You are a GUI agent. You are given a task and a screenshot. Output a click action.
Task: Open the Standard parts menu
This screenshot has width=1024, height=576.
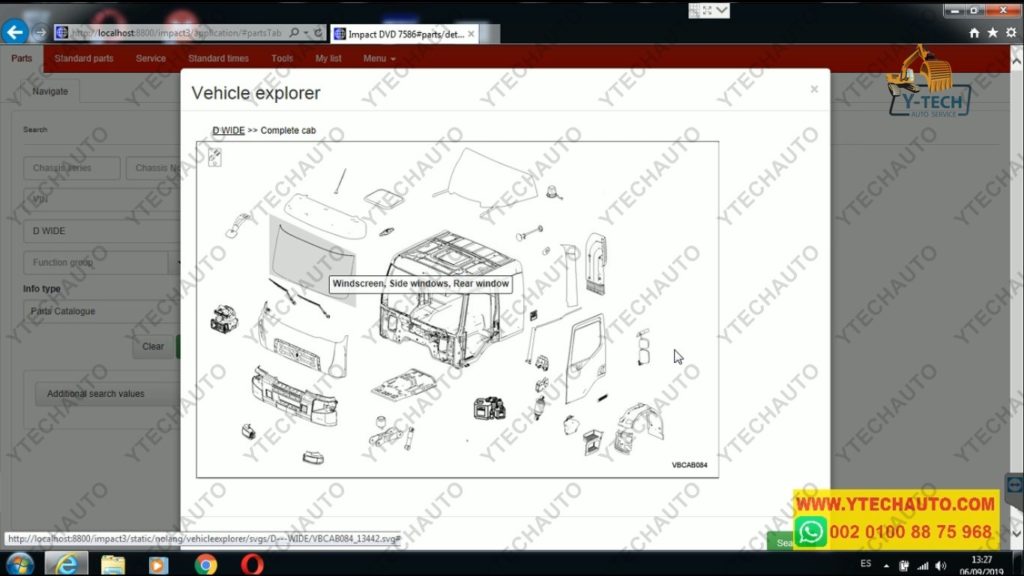[x=84, y=58]
